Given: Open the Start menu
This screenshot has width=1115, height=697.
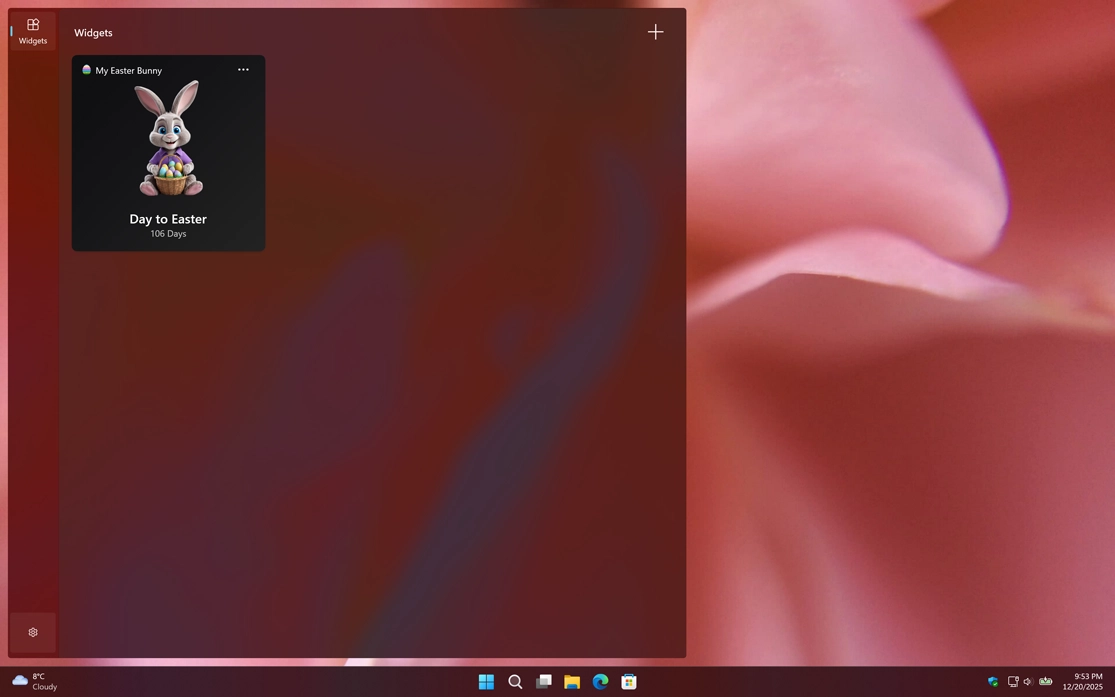Looking at the screenshot, I should coord(486,681).
